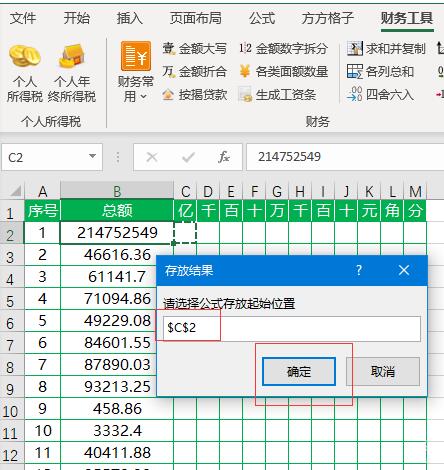Open the 个人年终所得税 house icon
This screenshot has height=470, width=444.
click(71, 56)
